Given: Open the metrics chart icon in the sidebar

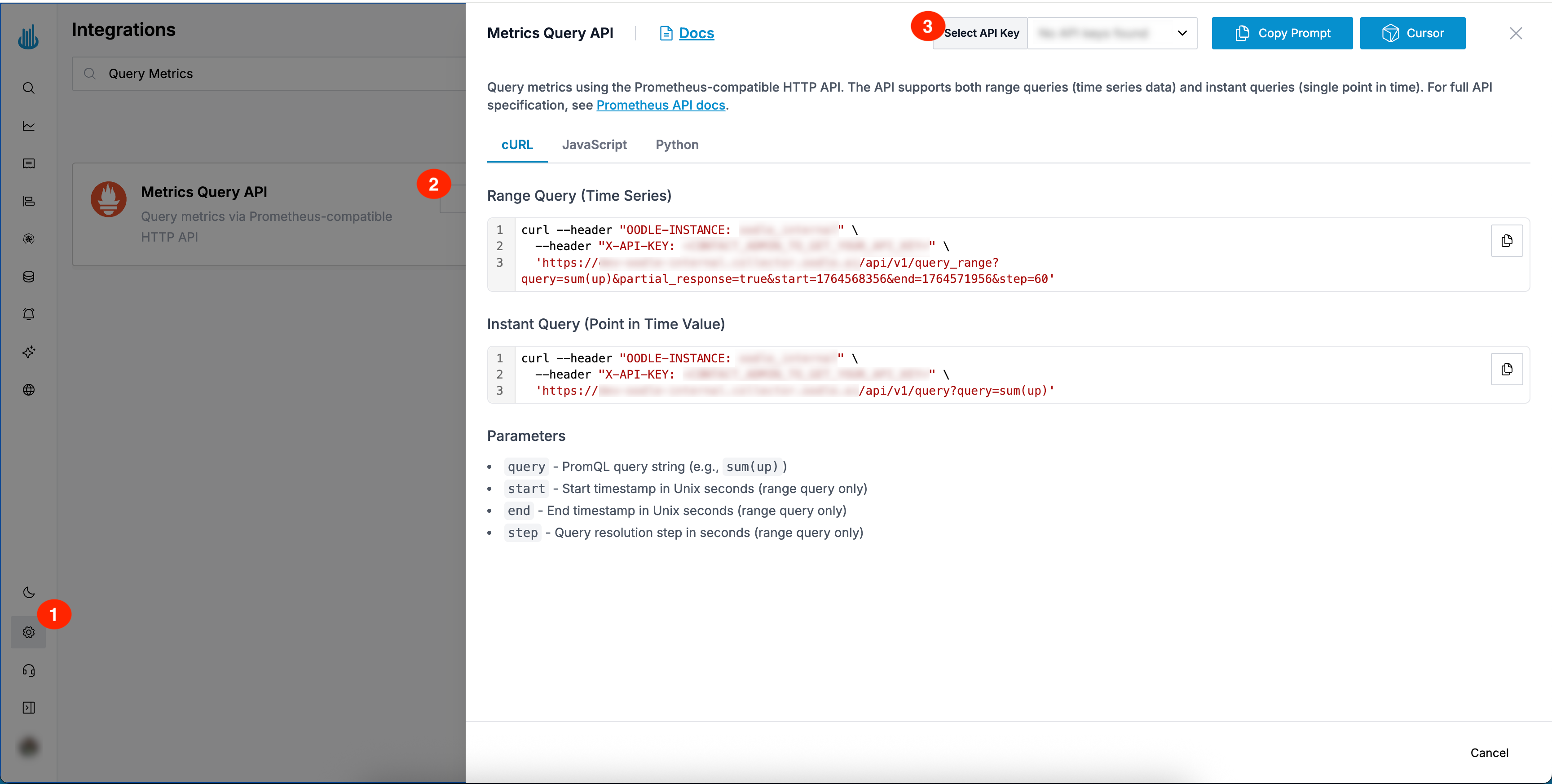Looking at the screenshot, I should (28, 126).
